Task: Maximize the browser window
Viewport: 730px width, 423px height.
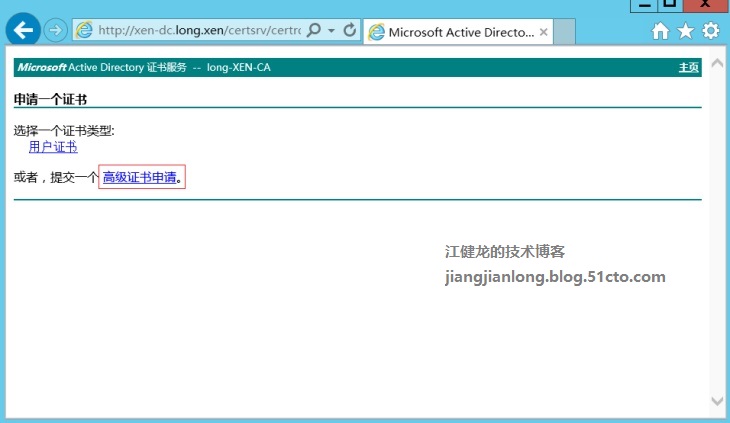Action: (670, 5)
